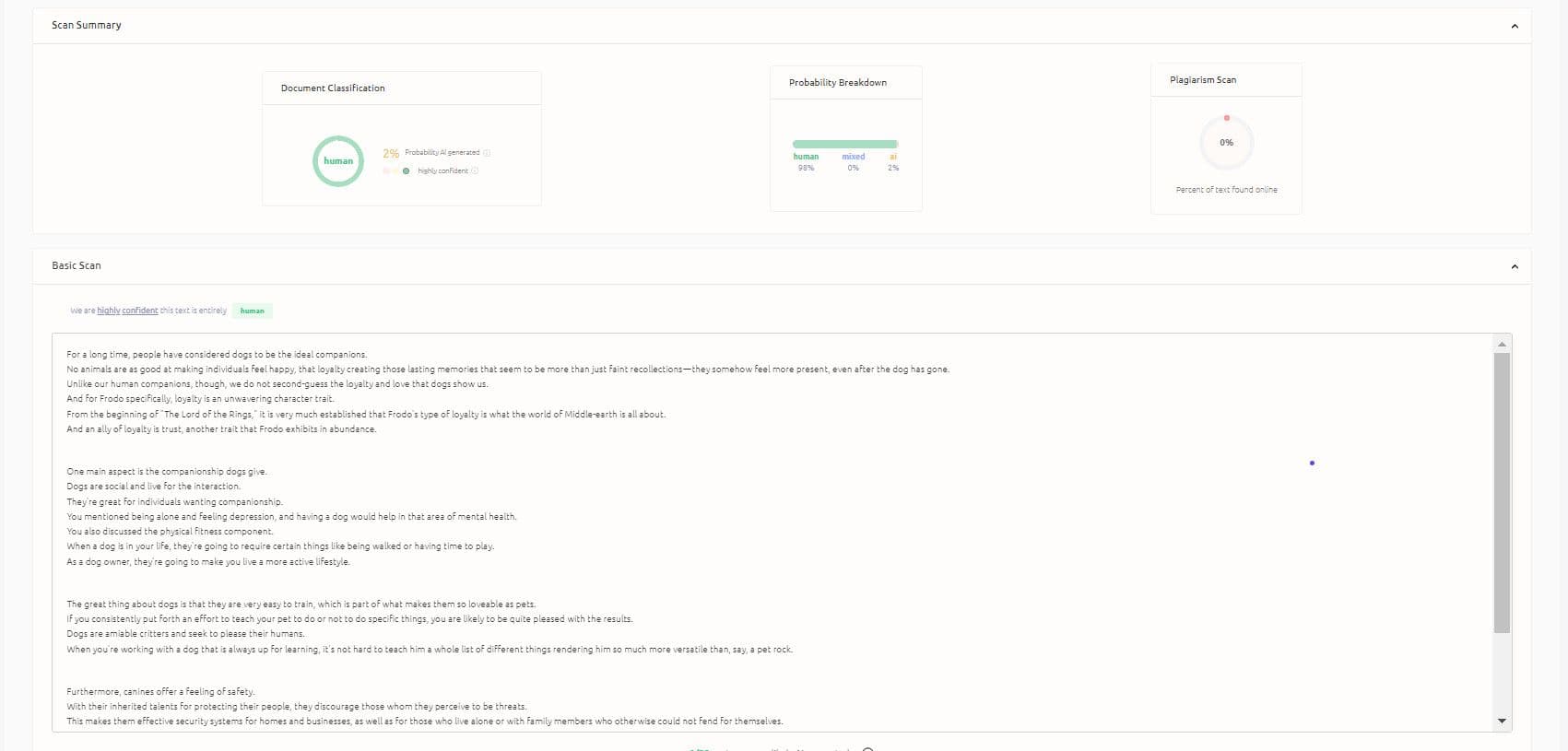Collapse the Basic Scan section chevron
This screenshot has width=1568, height=751.
click(1514, 266)
